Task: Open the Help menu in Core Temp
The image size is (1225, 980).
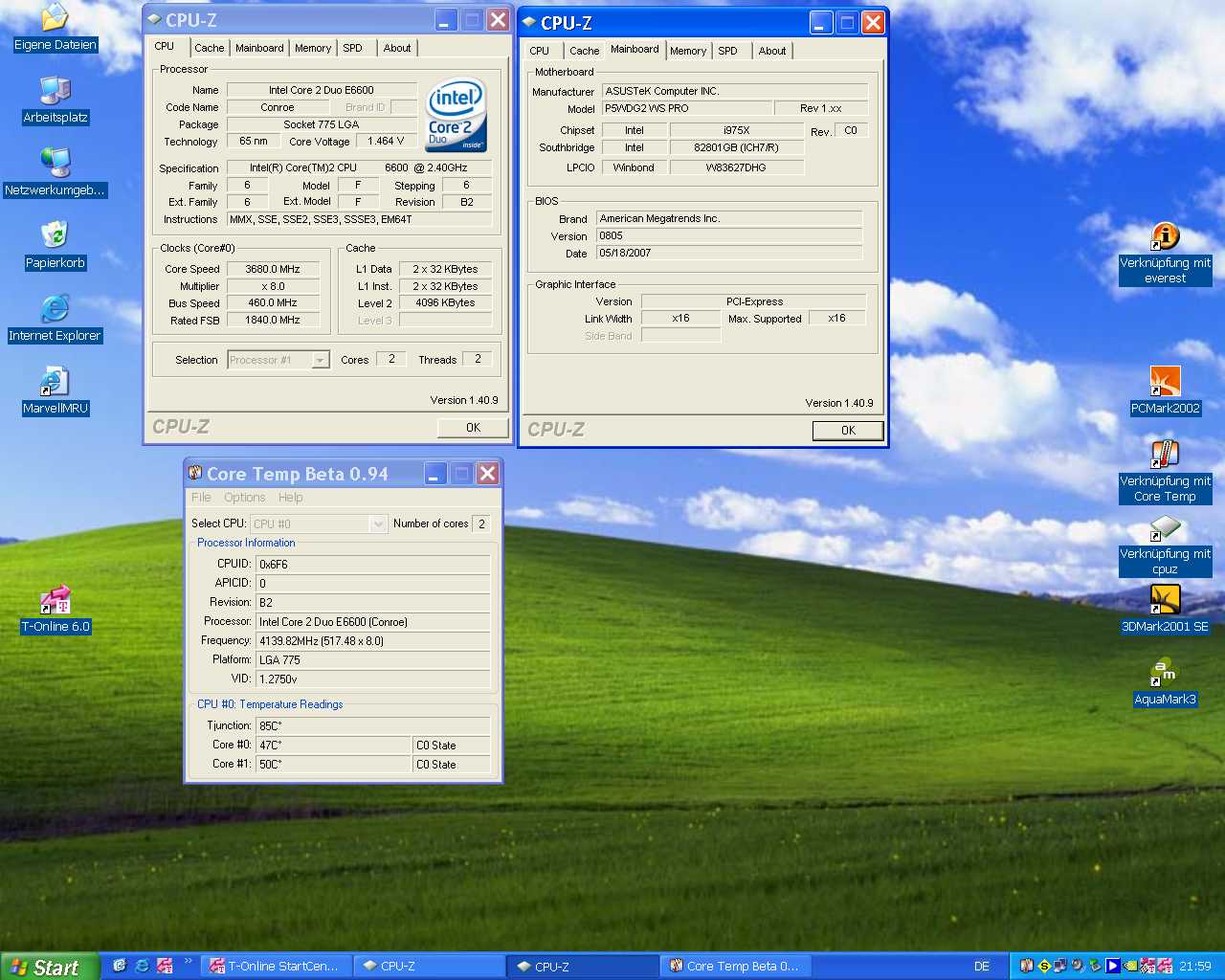Action: pos(291,497)
